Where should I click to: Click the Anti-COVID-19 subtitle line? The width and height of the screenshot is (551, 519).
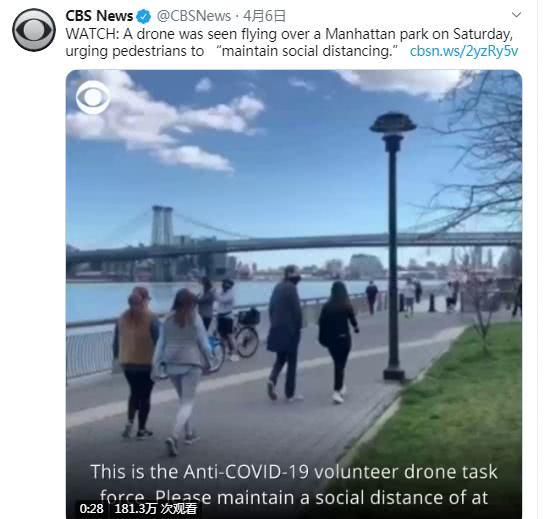tap(294, 472)
